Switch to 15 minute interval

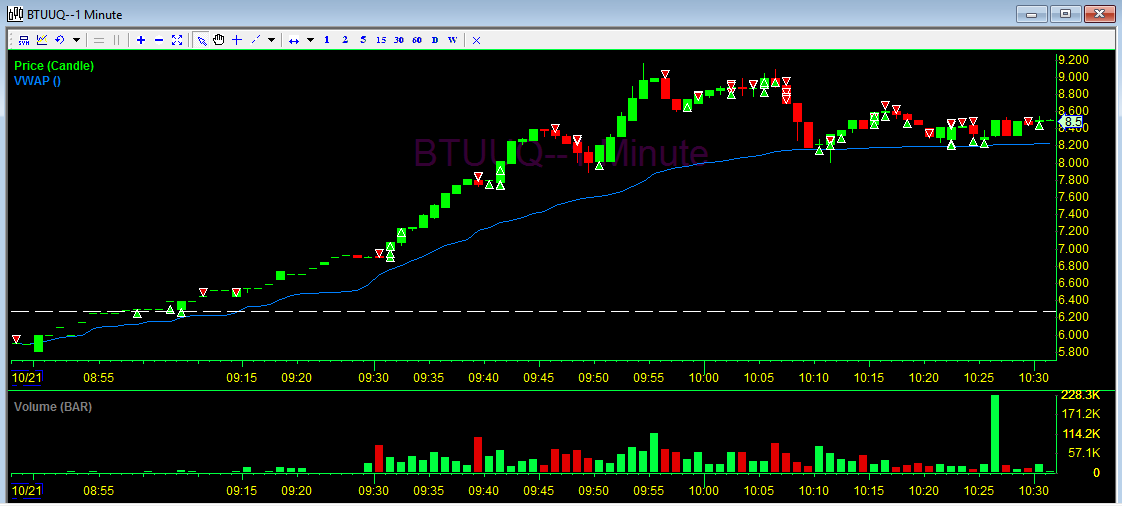pyautogui.click(x=381, y=40)
